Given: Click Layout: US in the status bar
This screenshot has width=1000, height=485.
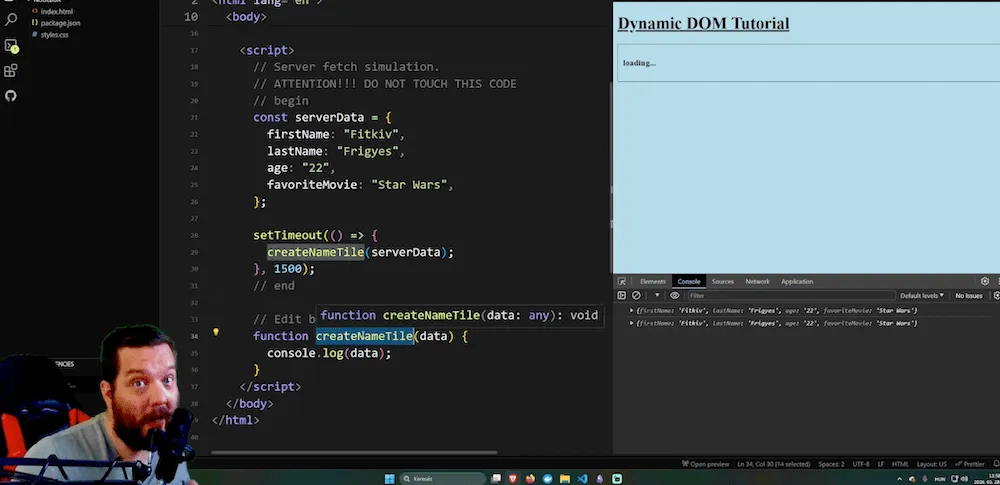Looking at the screenshot, I should pos(932,464).
